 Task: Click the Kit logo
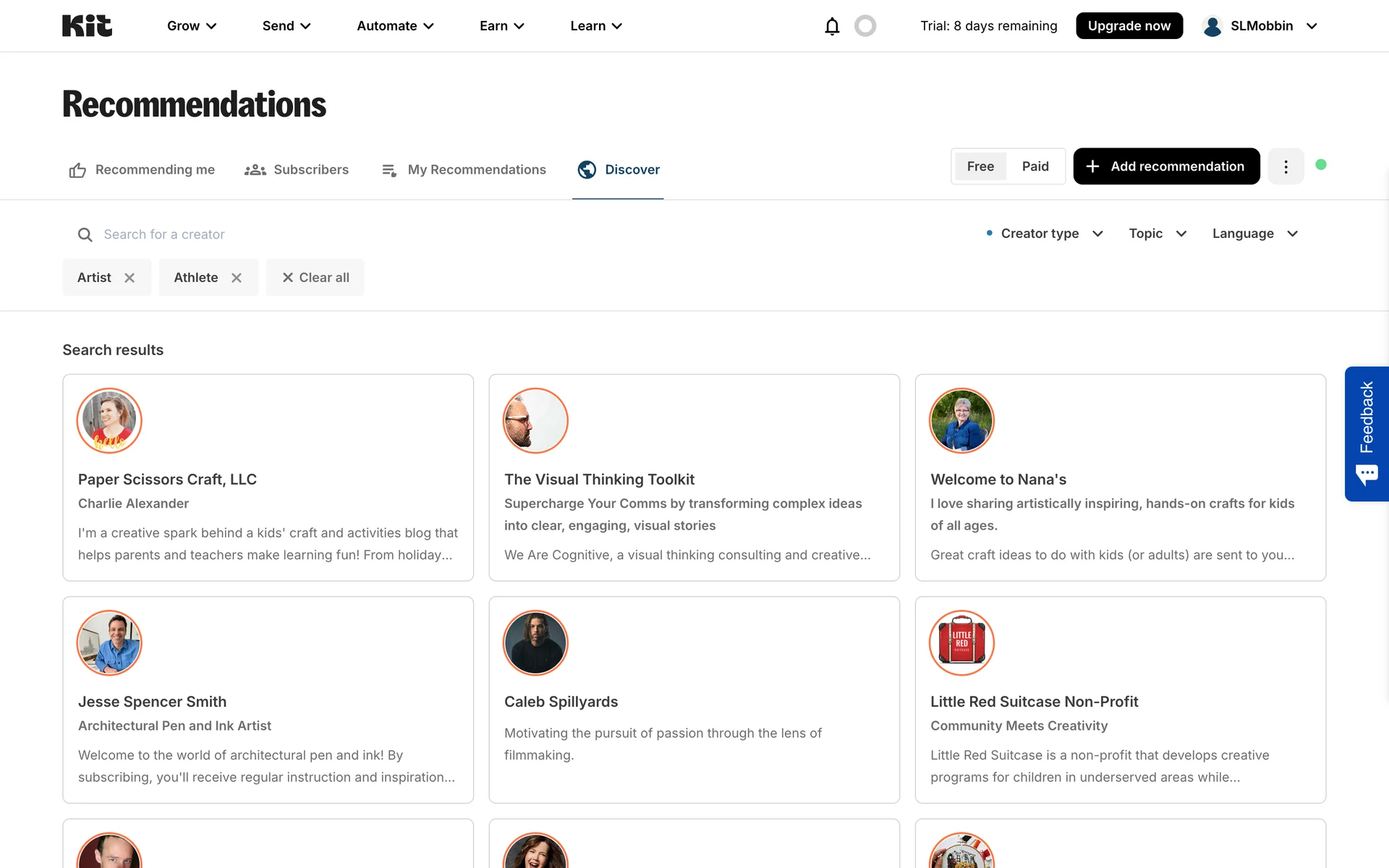pyautogui.click(x=87, y=26)
